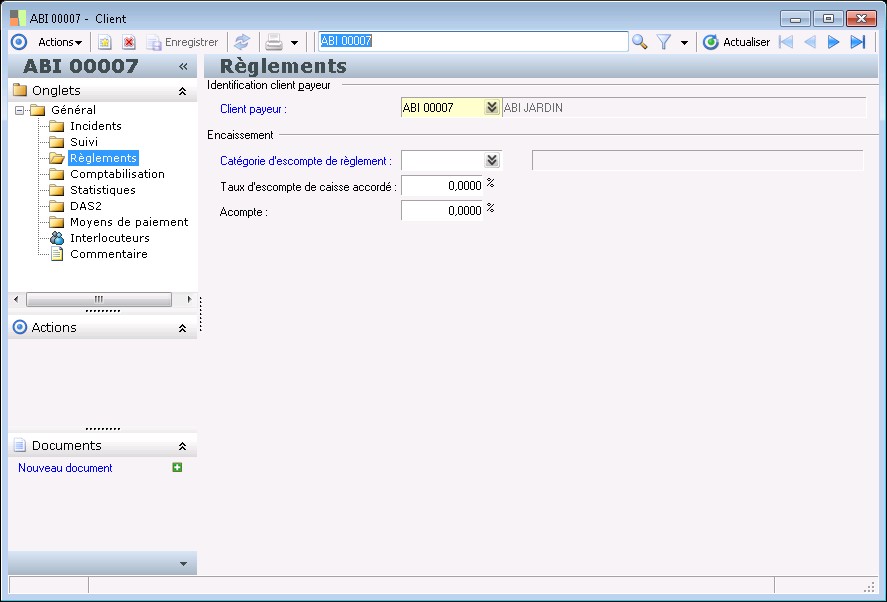Collapse the ABI 00007 side panel
Image resolution: width=887 pixels, height=602 pixels.
183,67
